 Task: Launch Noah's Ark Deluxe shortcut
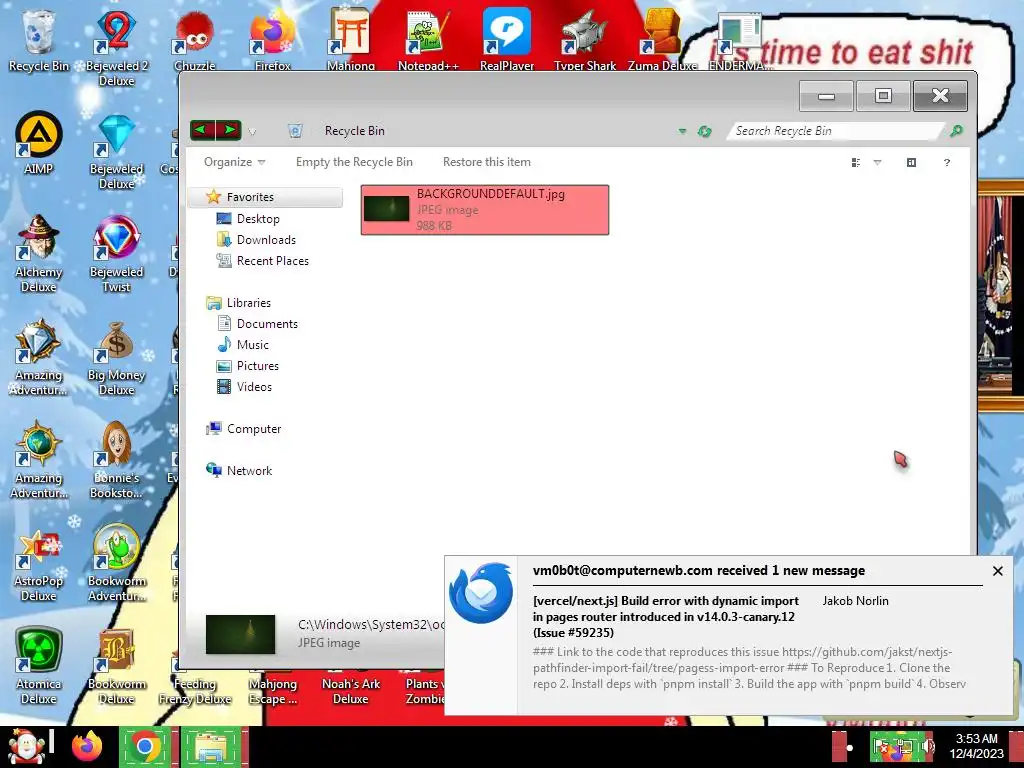pyautogui.click(x=351, y=690)
